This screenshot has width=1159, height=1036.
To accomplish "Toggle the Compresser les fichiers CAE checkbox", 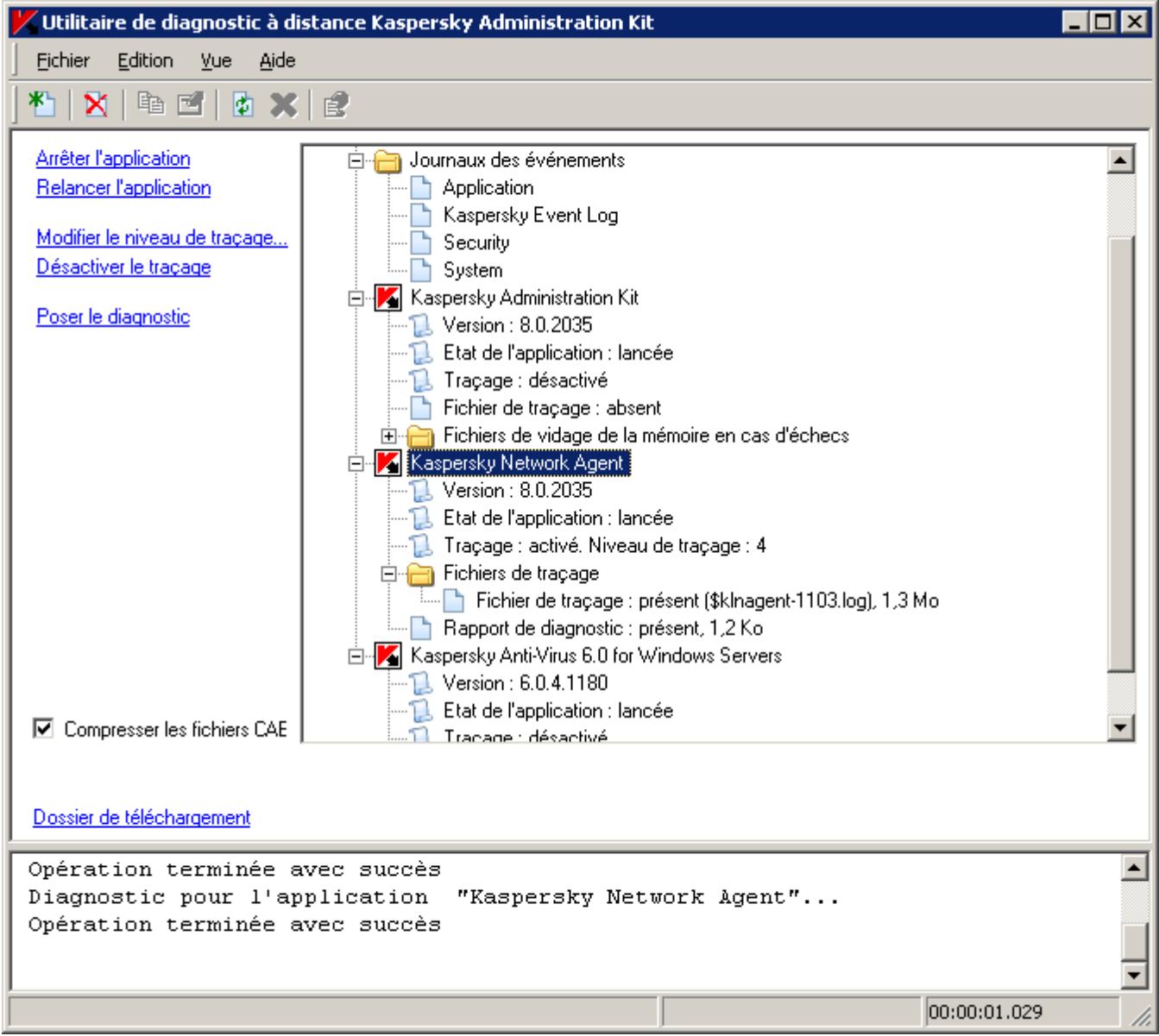I will [42, 729].
